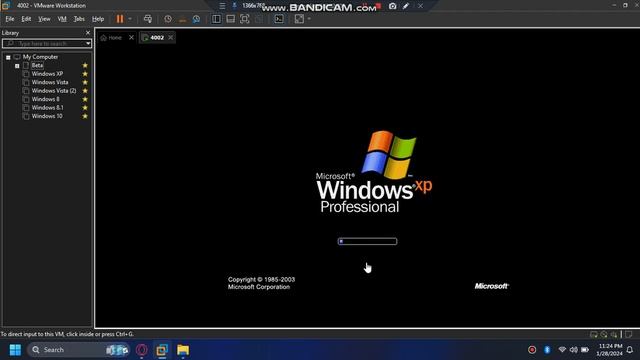640x360 pixels.
Task: Close the 4002 tab
Action: 171,38
